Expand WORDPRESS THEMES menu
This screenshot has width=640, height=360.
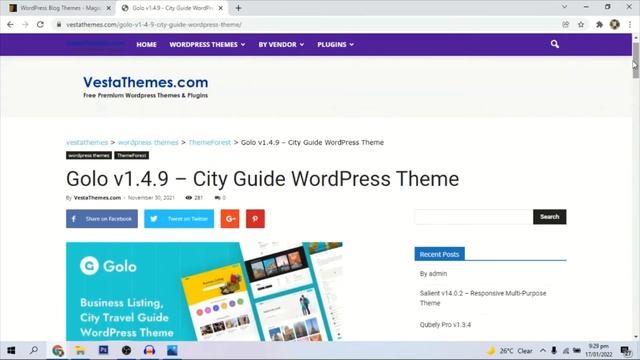(x=207, y=44)
